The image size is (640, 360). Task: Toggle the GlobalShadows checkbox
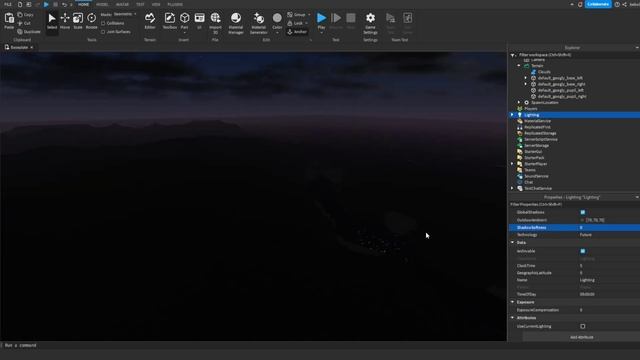(x=582, y=212)
